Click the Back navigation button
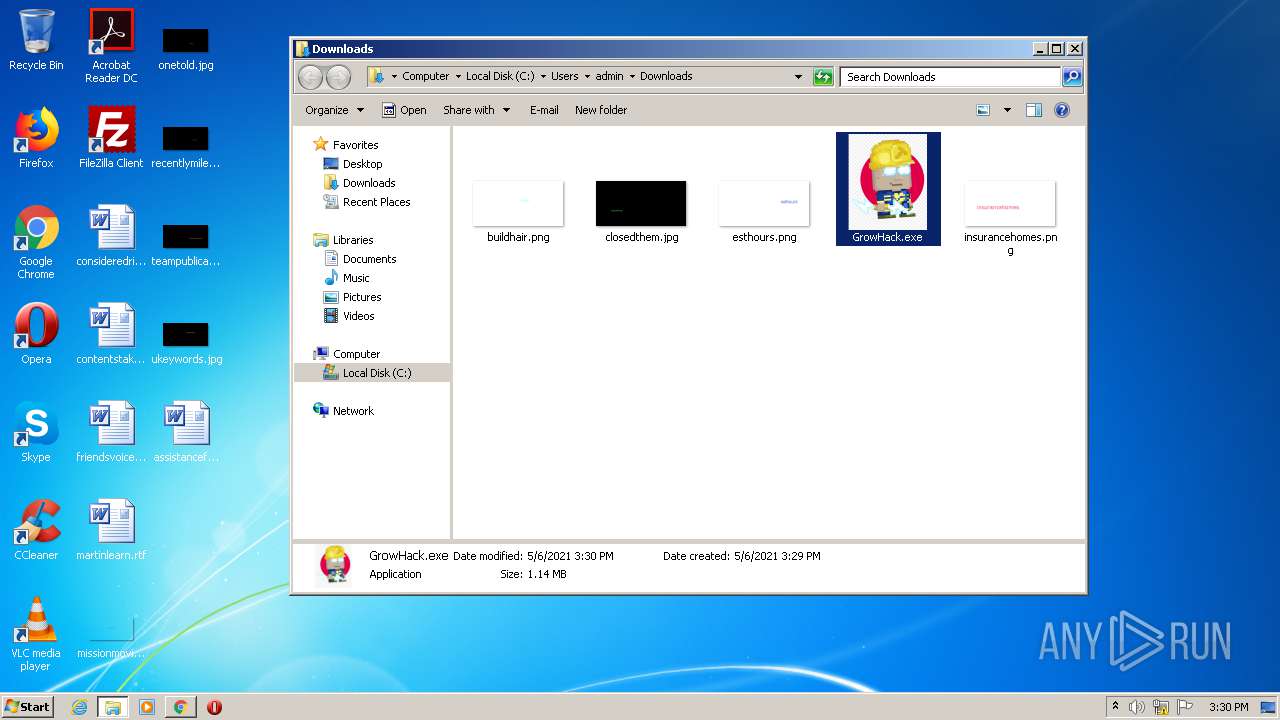The width and height of the screenshot is (1280, 720). tap(311, 77)
